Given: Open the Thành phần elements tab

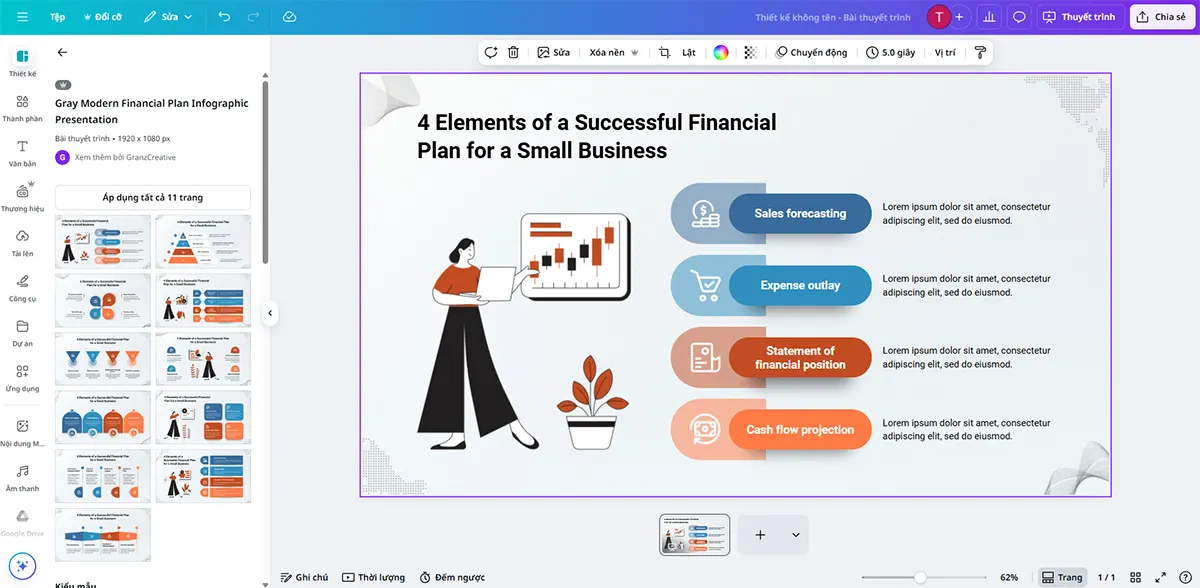Looking at the screenshot, I should (22, 107).
